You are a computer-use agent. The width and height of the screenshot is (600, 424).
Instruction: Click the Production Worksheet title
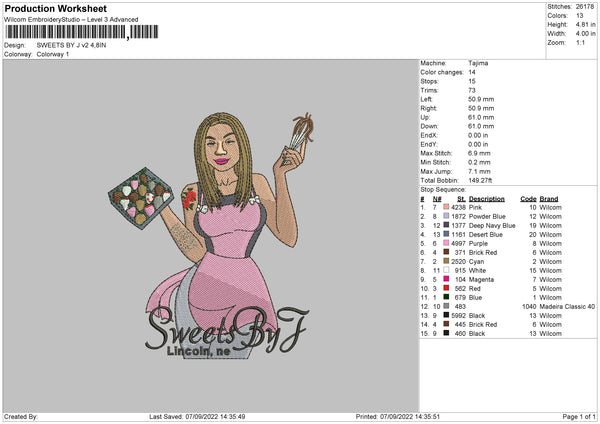click(55, 8)
